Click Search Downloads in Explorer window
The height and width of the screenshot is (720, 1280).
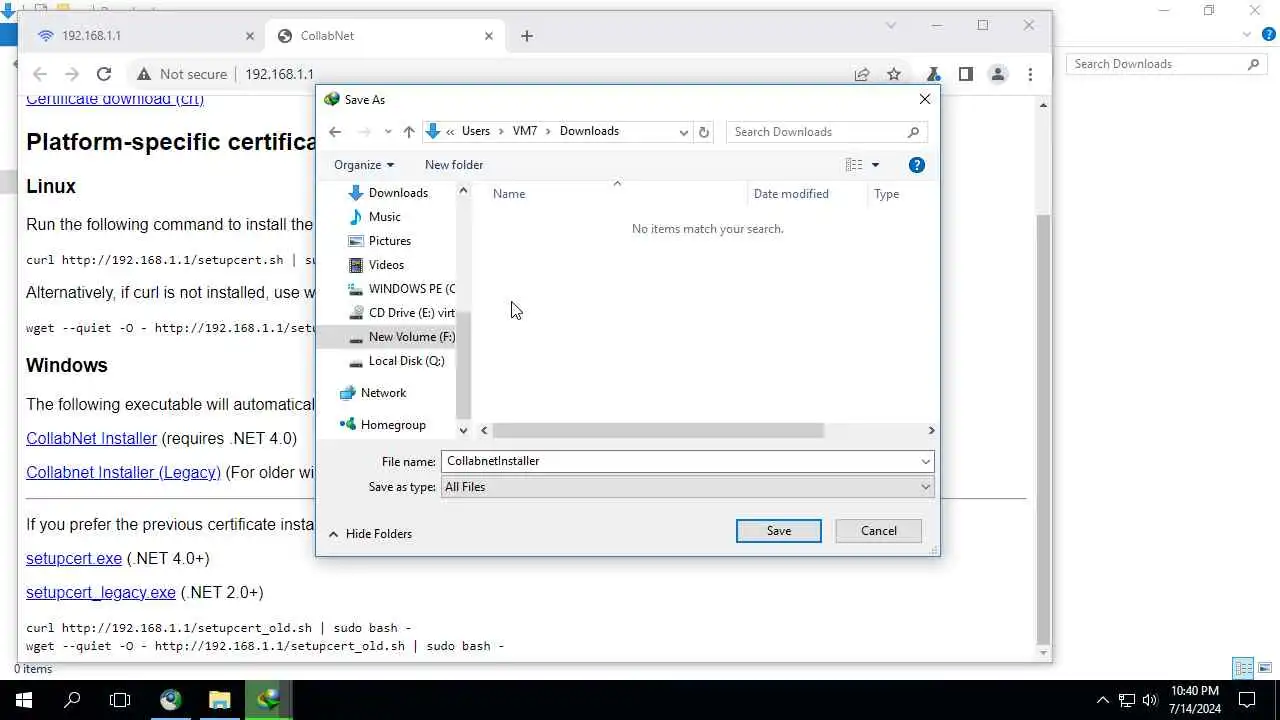click(x=1166, y=64)
